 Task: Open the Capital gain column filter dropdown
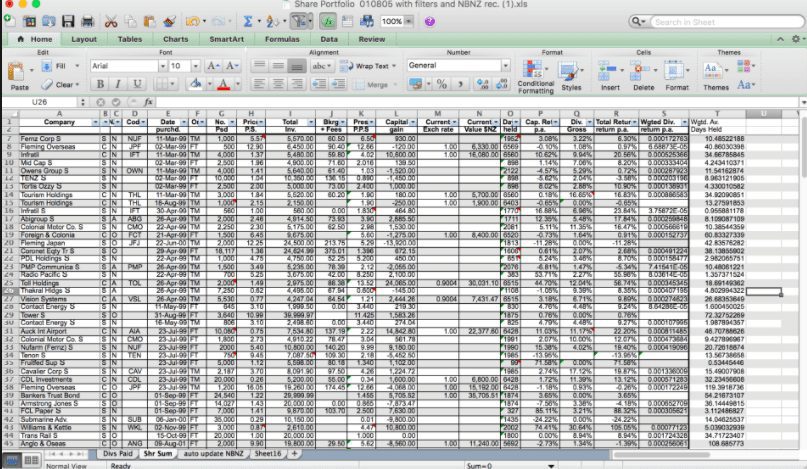pyautogui.click(x=413, y=122)
